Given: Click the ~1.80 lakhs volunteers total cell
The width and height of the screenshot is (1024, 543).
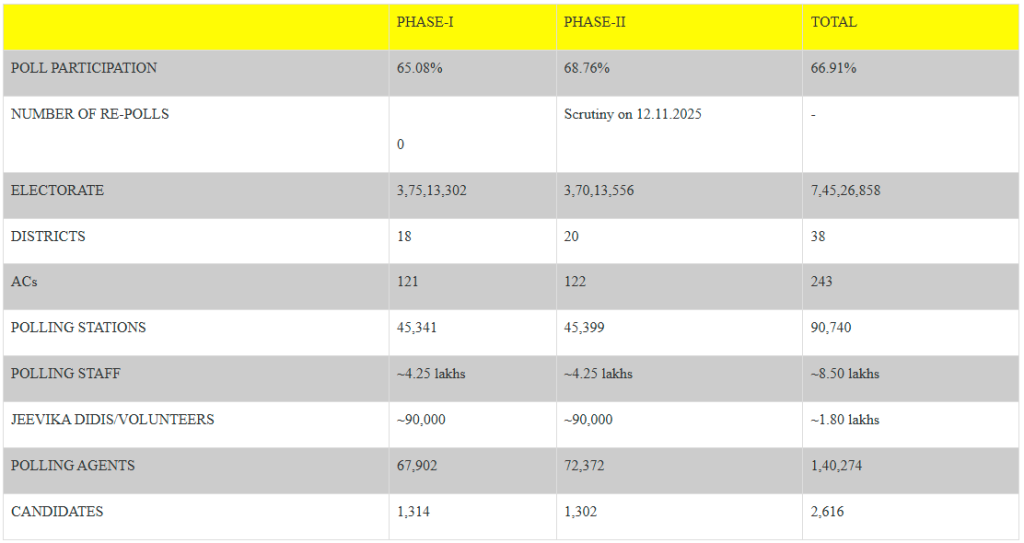Looking at the screenshot, I should click(x=844, y=420).
